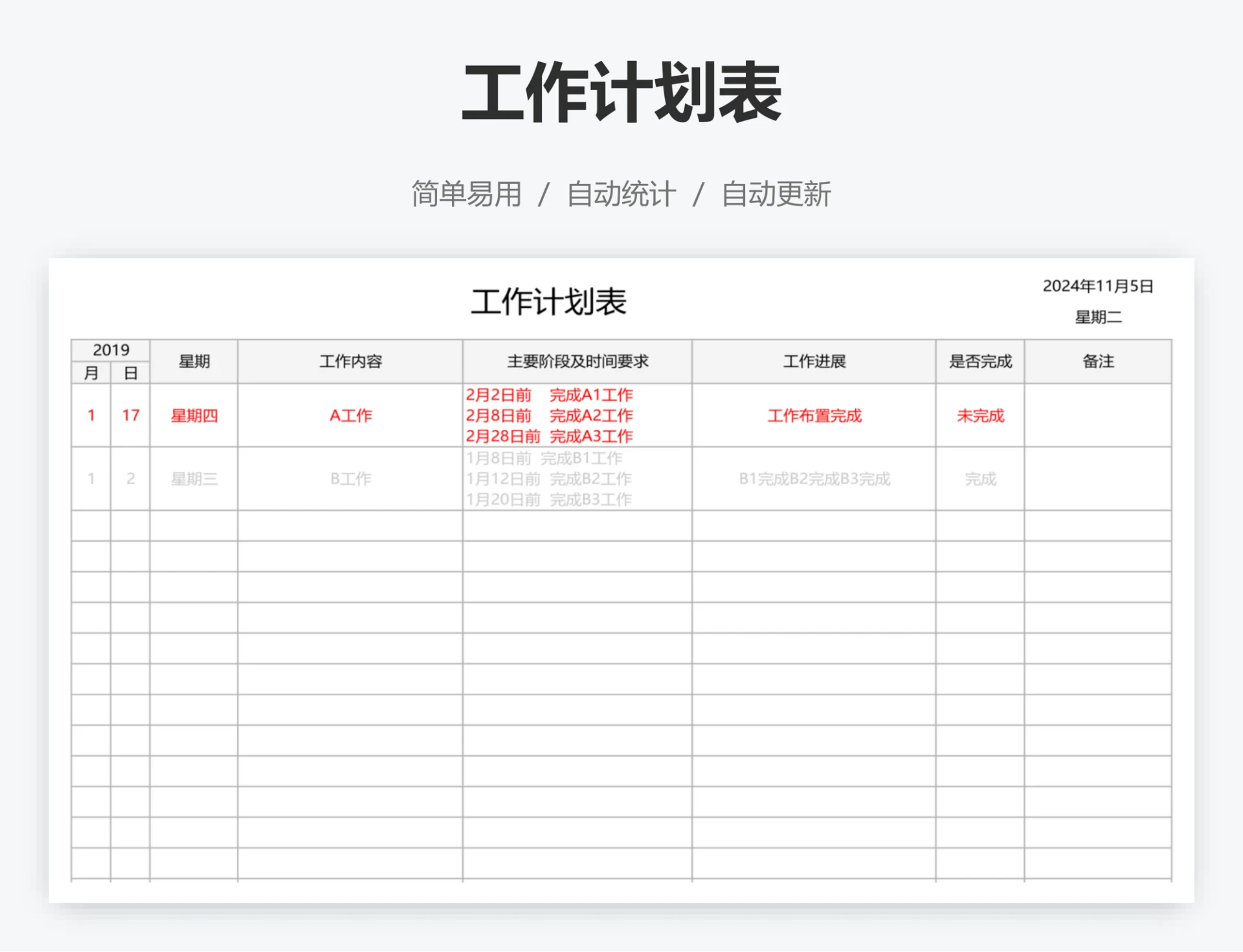Viewport: 1243px width, 952px height.
Task: Click the B1完成B2完成B3完成 progress cell
Action: pos(812,479)
